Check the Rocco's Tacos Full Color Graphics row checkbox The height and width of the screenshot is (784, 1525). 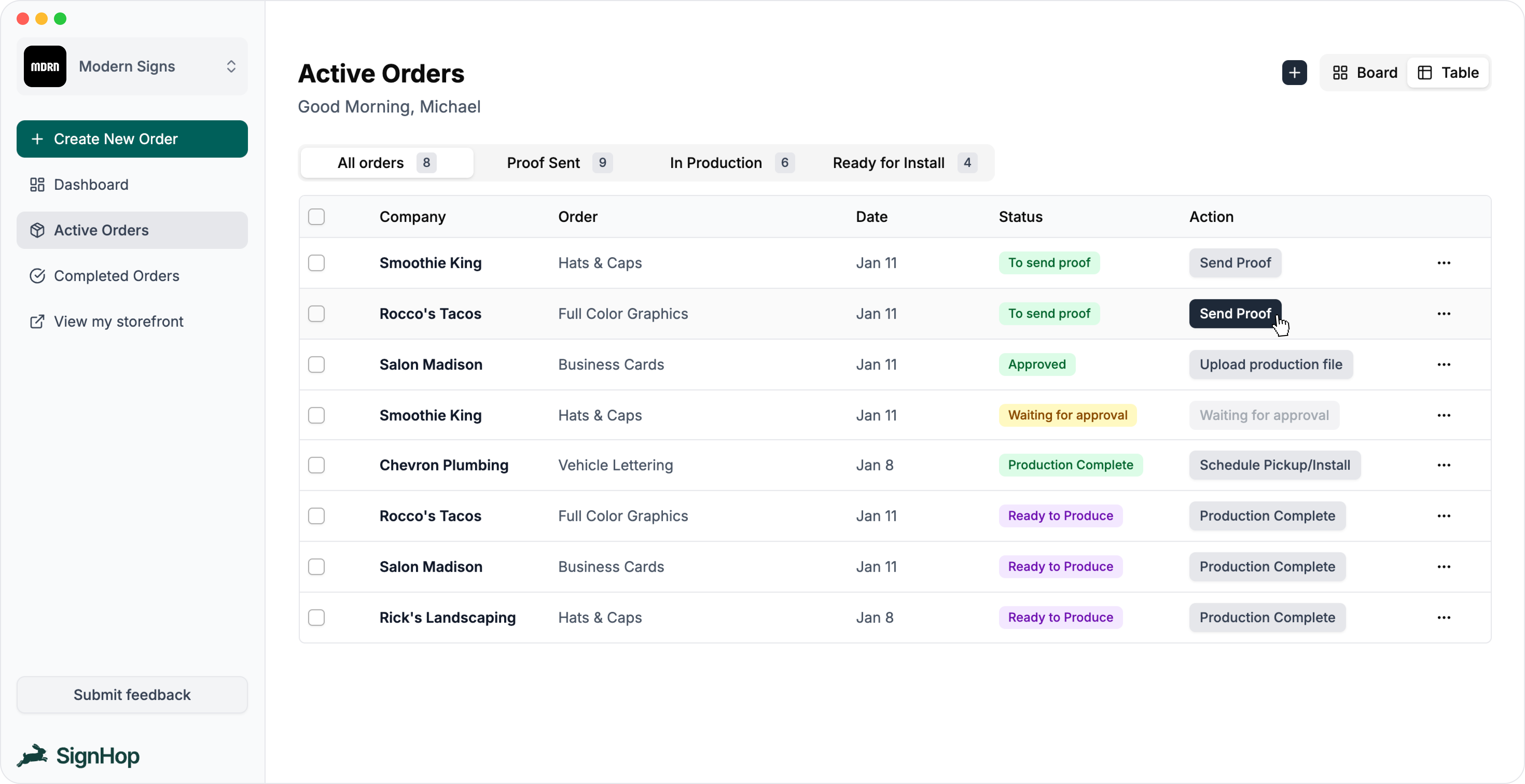(x=316, y=314)
